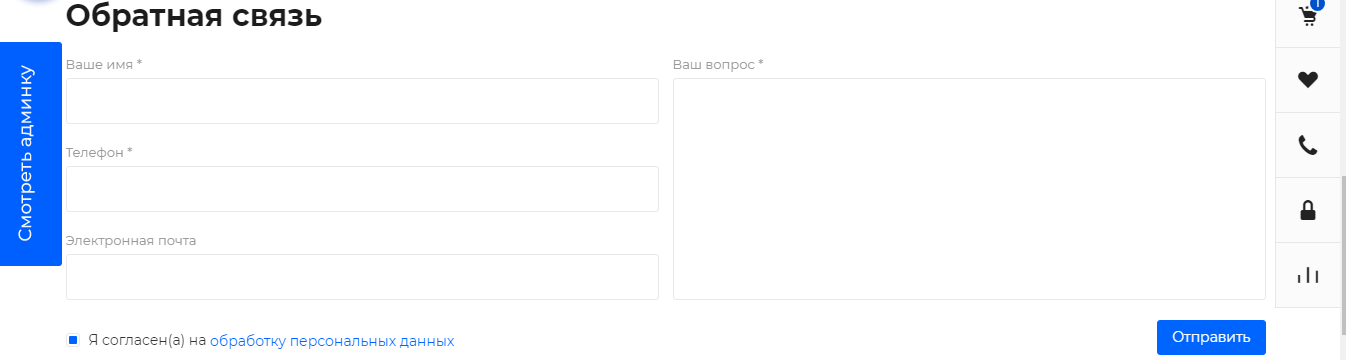This screenshot has width=1346, height=360.
Task: Click the phone callback icon
Action: pos(1308,145)
